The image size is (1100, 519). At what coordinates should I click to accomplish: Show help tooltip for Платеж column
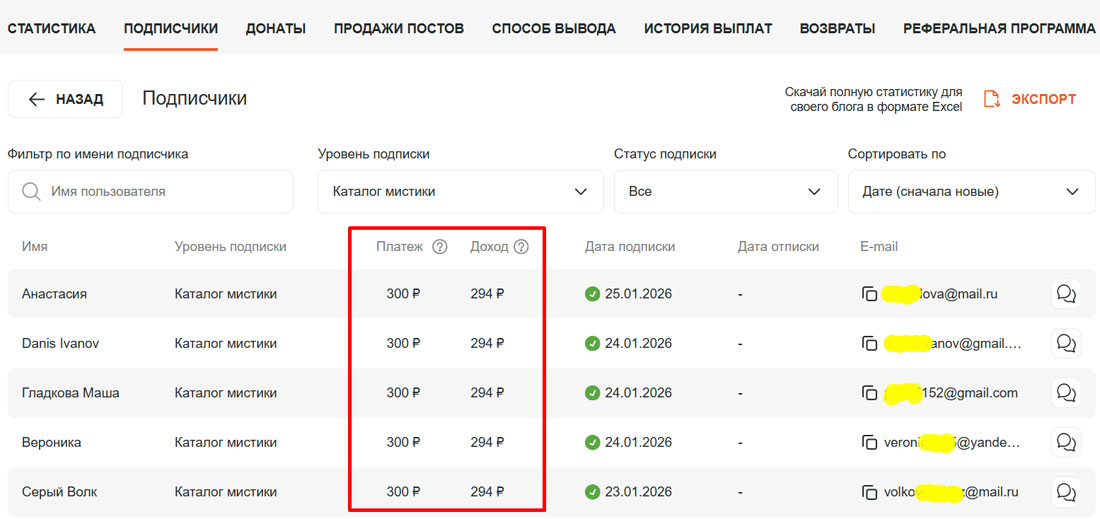click(439, 247)
